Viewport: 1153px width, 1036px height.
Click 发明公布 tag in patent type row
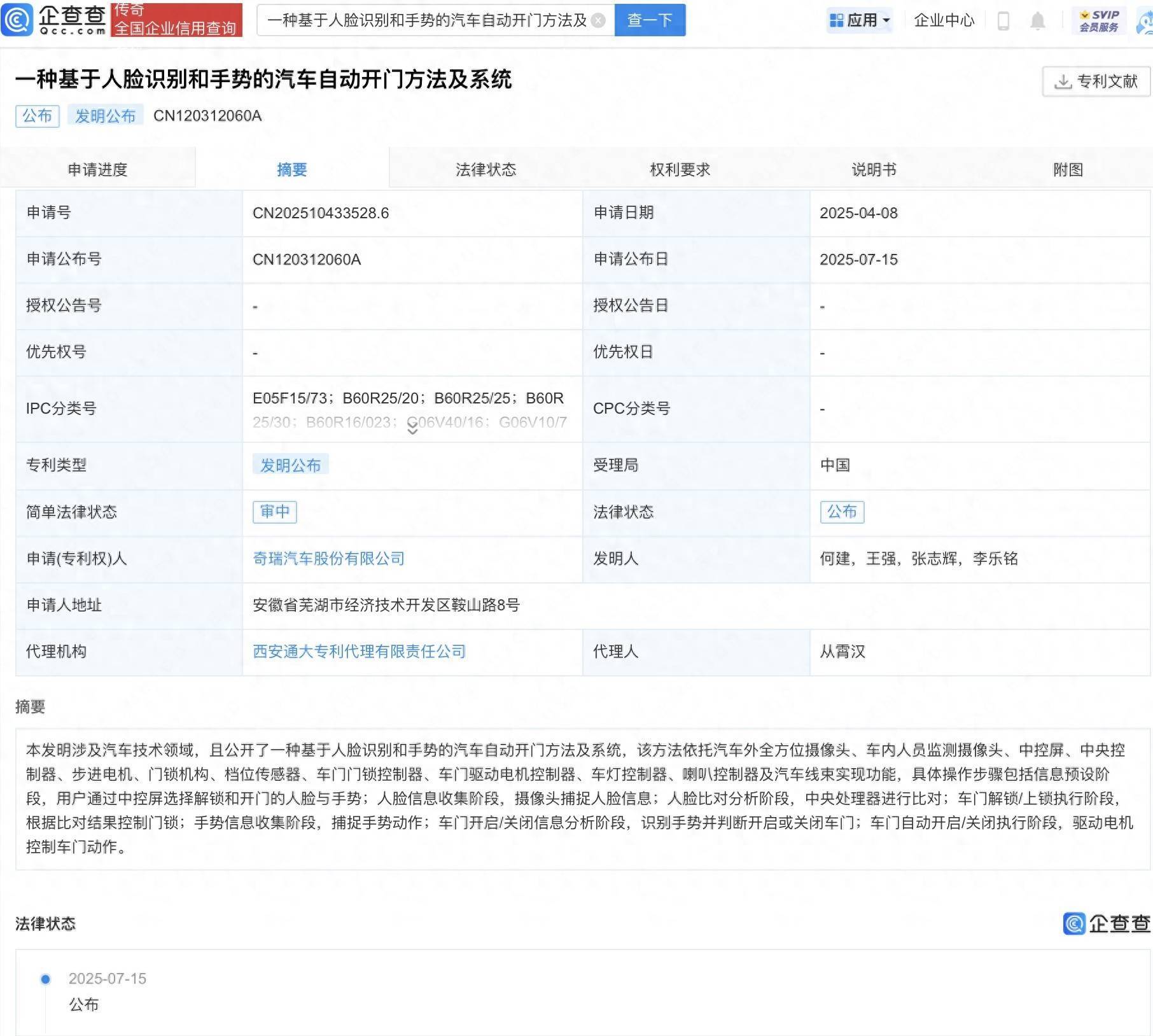291,465
